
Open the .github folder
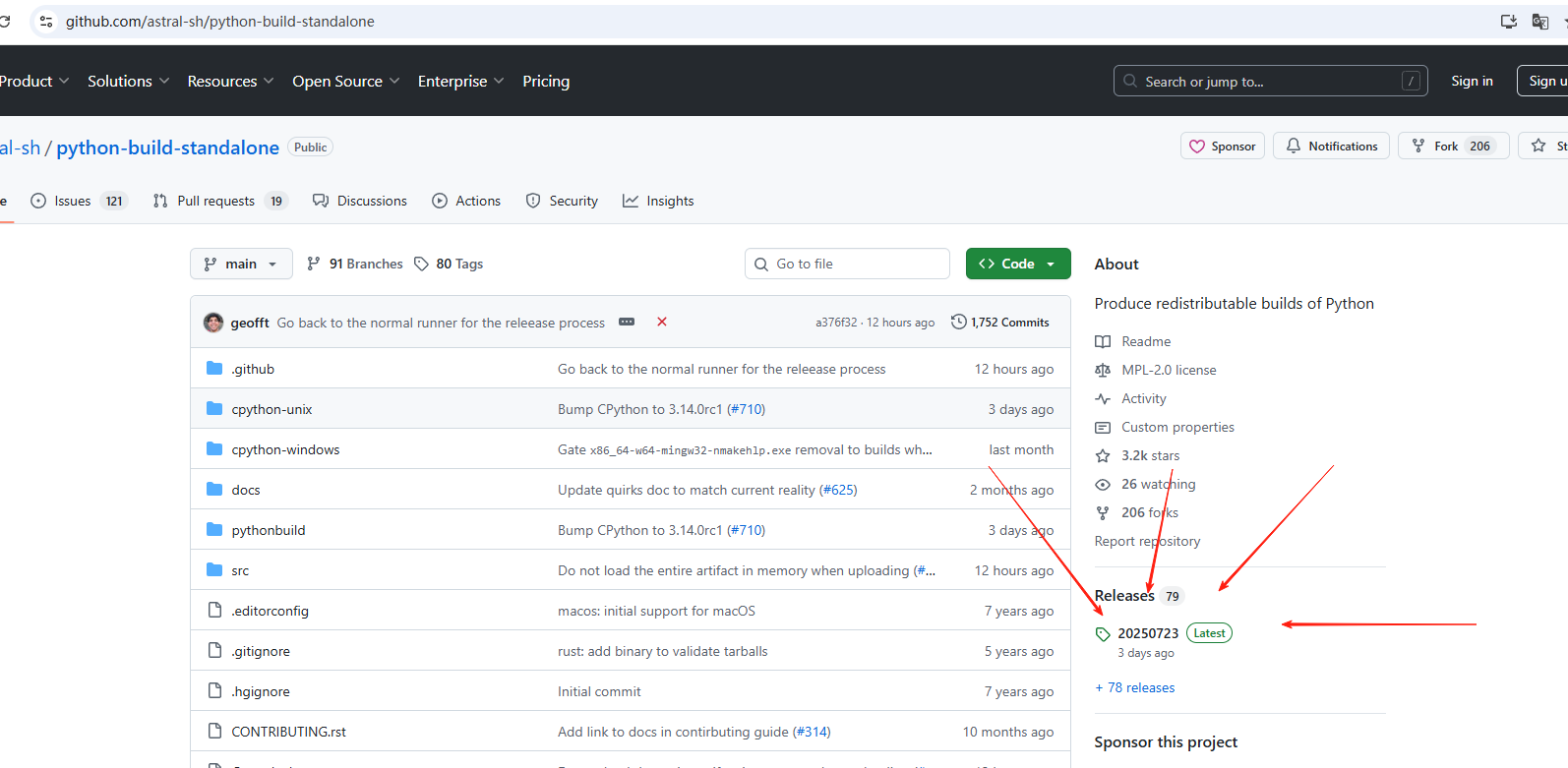point(253,369)
